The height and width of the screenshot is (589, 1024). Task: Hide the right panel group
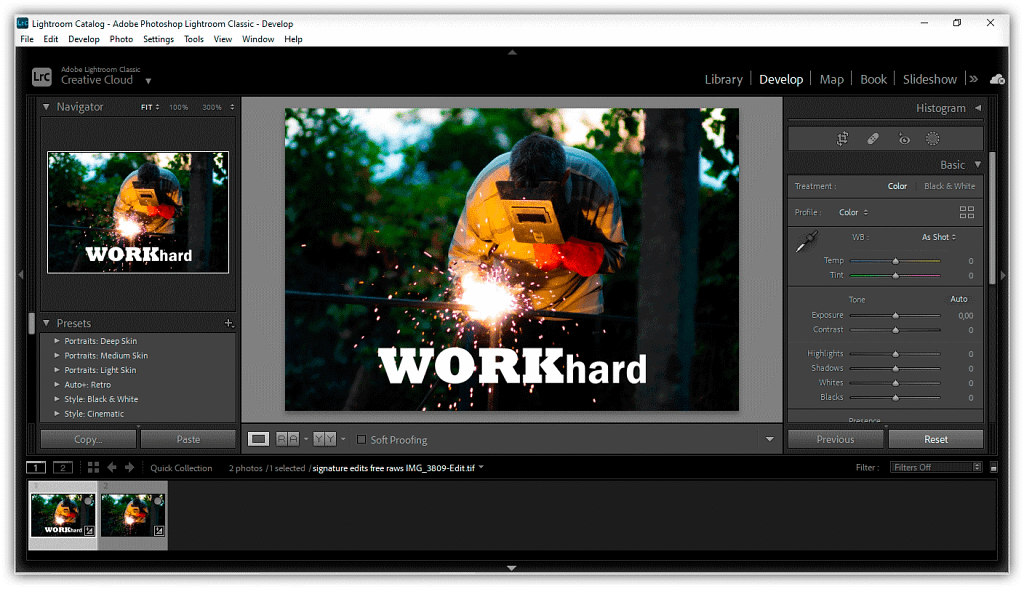click(1003, 275)
